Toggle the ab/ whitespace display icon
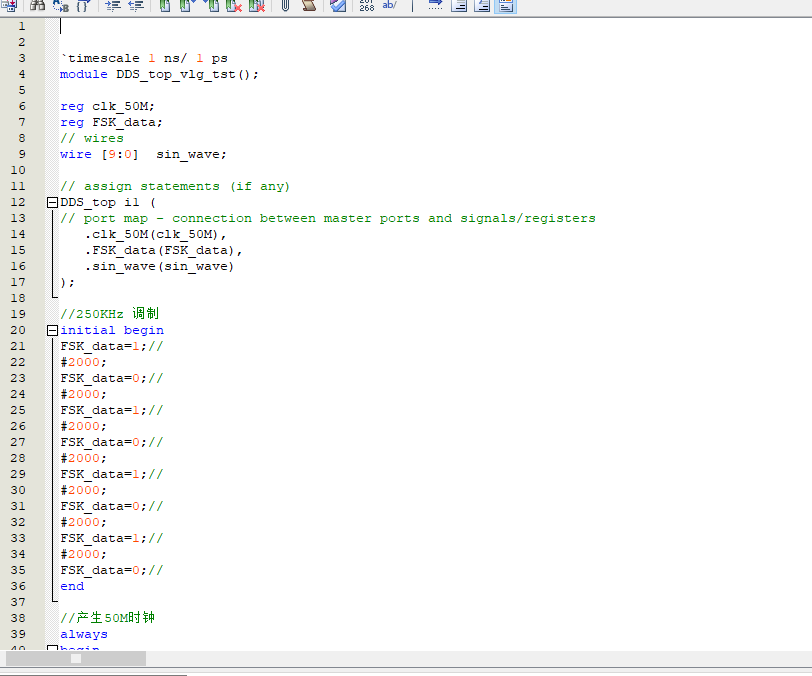 (389, 5)
